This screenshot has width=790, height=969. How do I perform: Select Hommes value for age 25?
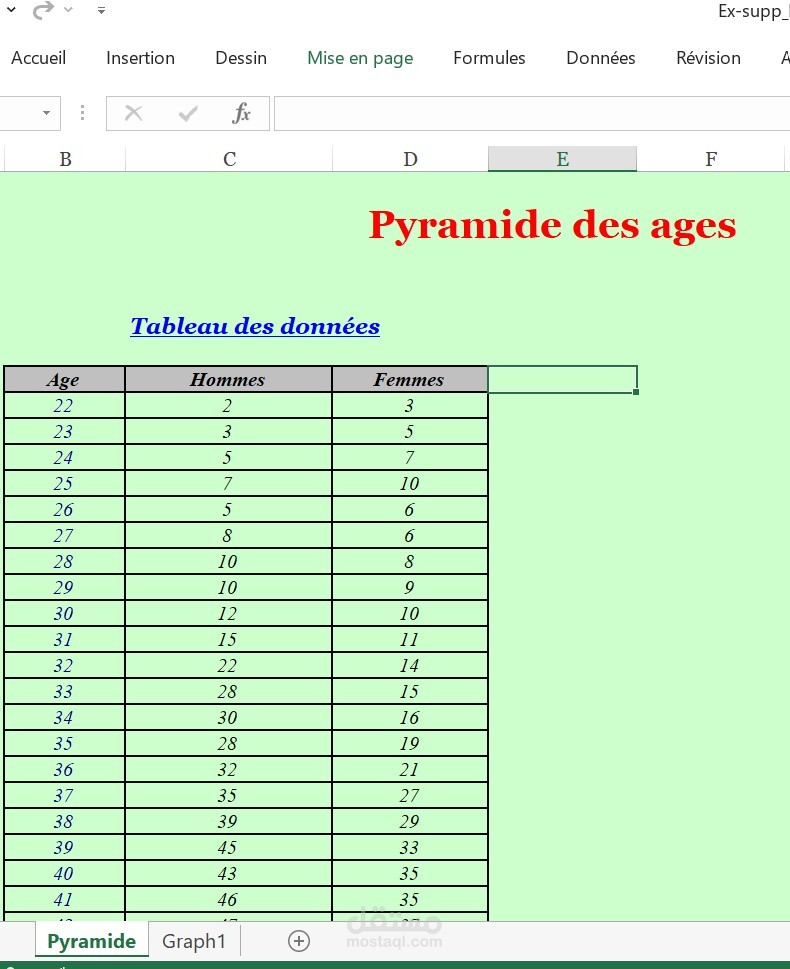tap(228, 483)
